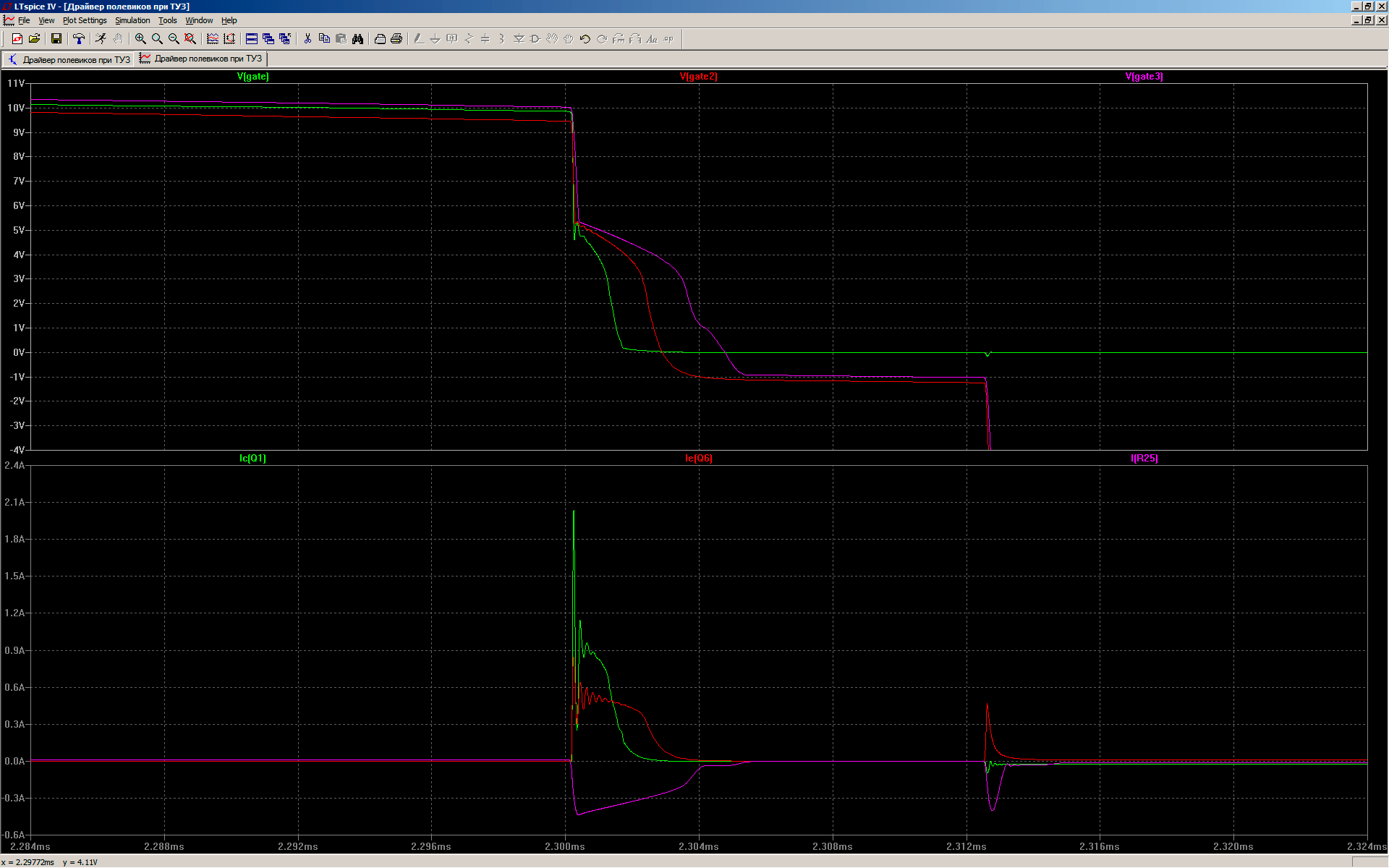Click the greyed Label Net icon

tap(452, 39)
